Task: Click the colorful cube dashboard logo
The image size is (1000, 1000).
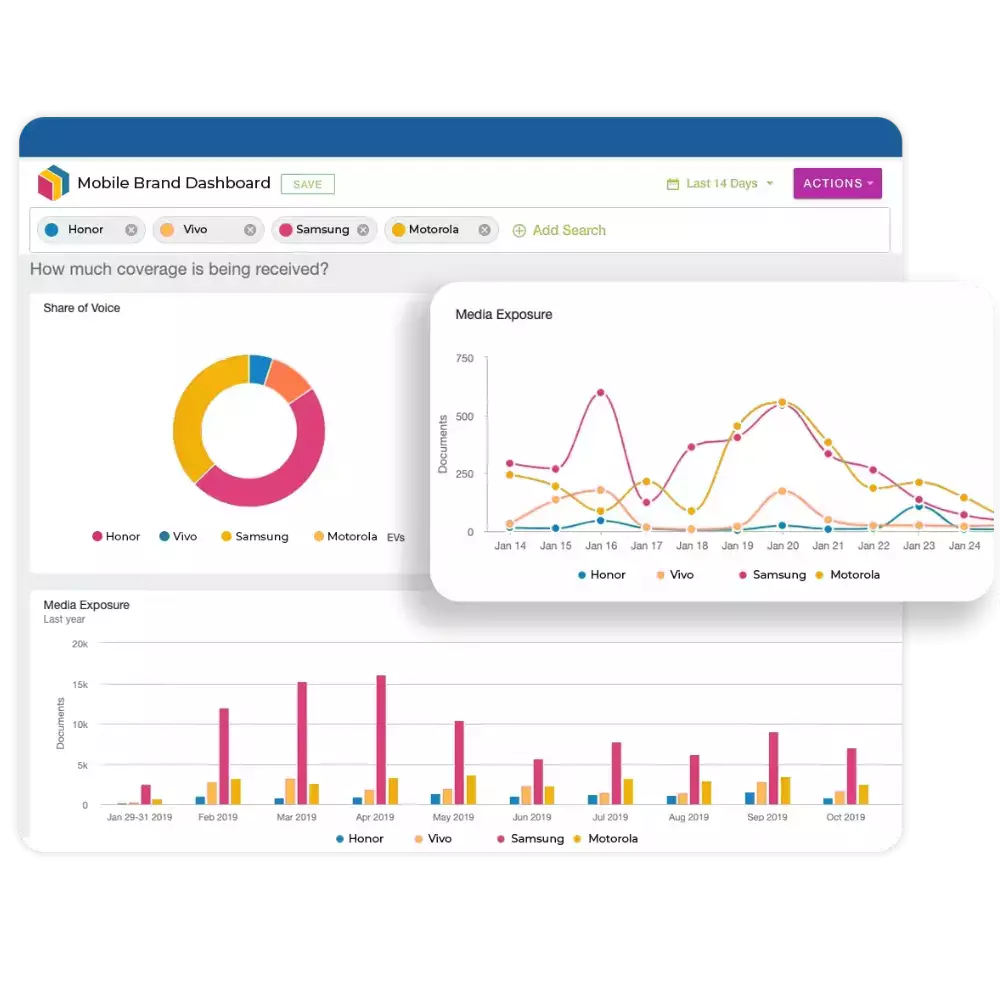Action: [x=53, y=182]
